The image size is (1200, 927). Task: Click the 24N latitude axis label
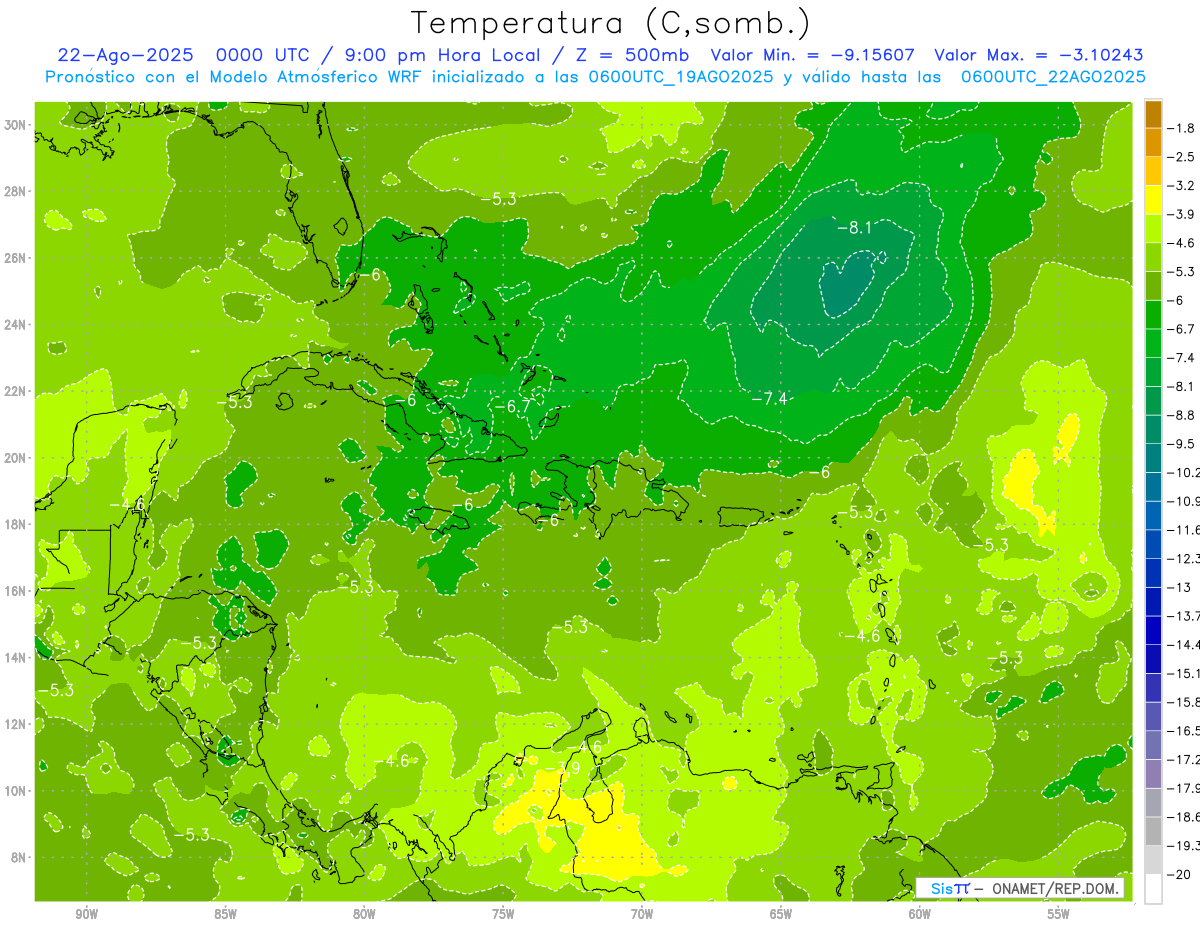[x=15, y=325]
